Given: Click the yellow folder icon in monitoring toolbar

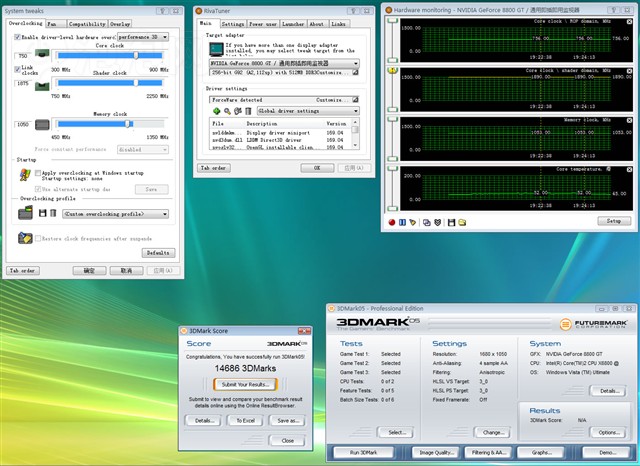Looking at the screenshot, I should (462, 222).
